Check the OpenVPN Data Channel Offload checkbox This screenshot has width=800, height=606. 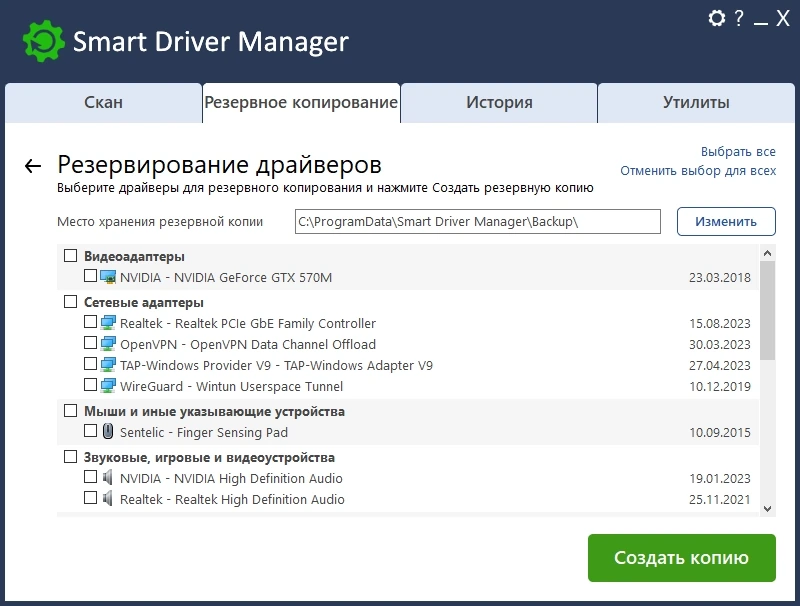click(90, 343)
